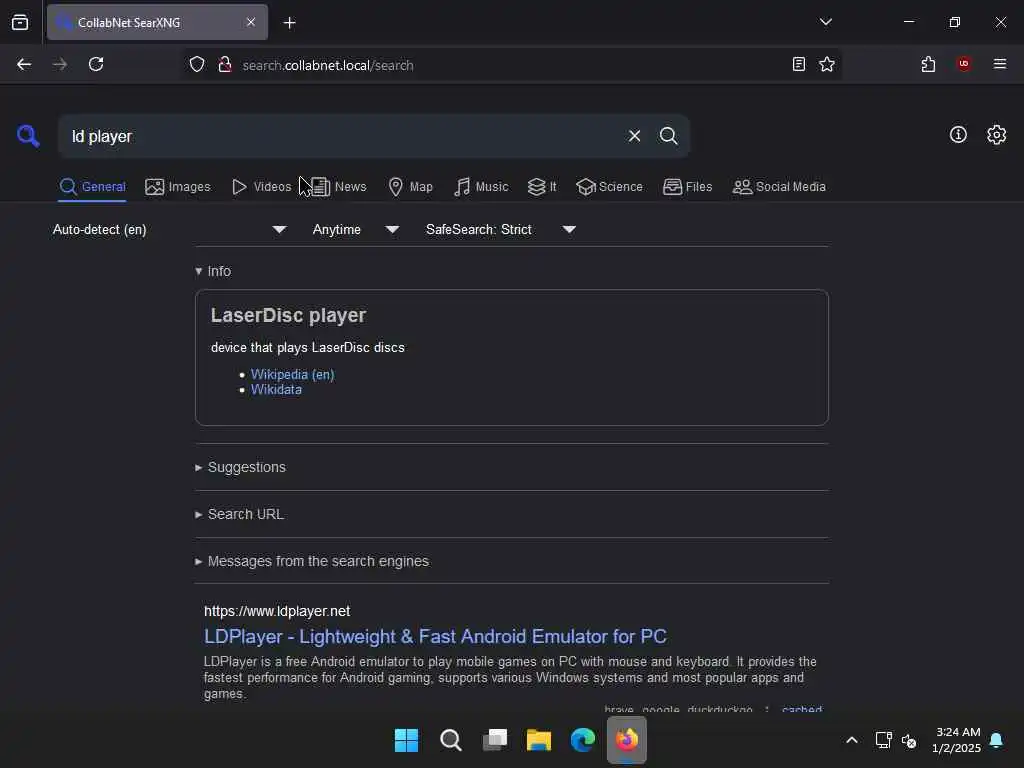
Task: Reload the current page
Action: (x=96, y=64)
